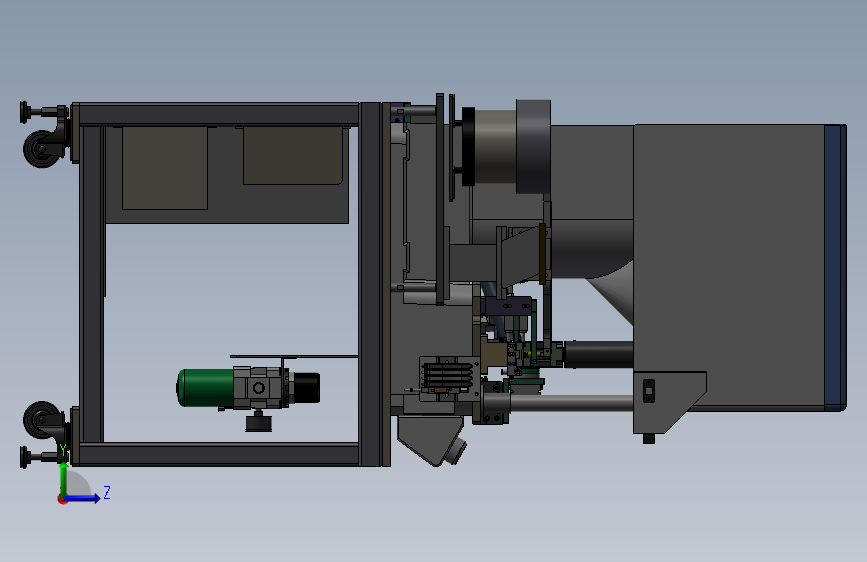
Task: Select the left tan panel inside the frame
Action: point(165,168)
